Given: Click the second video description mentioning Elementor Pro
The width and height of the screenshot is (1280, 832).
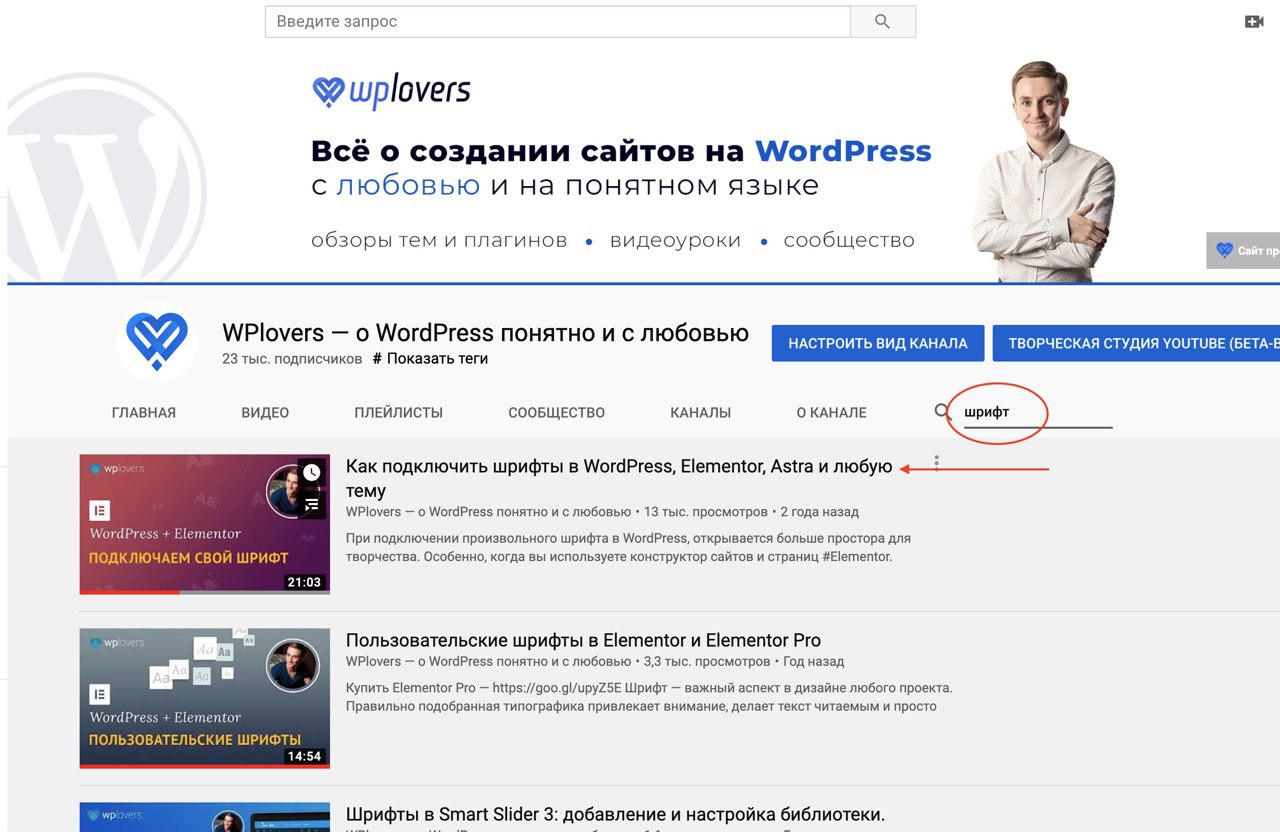Looking at the screenshot, I should [x=649, y=697].
